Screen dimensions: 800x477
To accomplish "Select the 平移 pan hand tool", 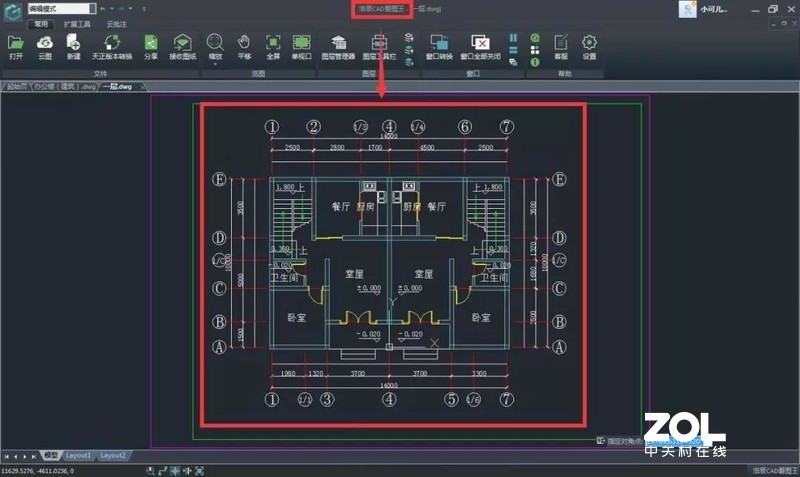I will click(x=244, y=43).
